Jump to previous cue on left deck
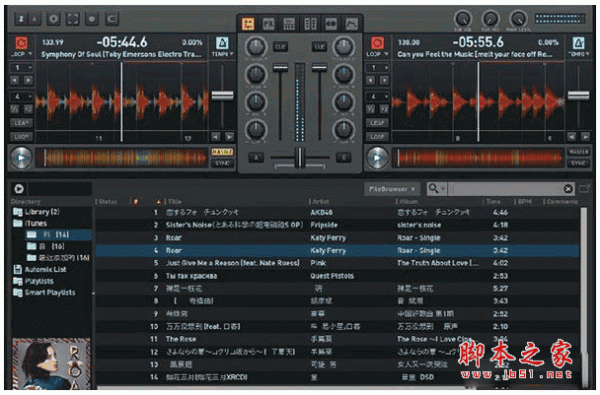600x395 pixels. (15, 80)
